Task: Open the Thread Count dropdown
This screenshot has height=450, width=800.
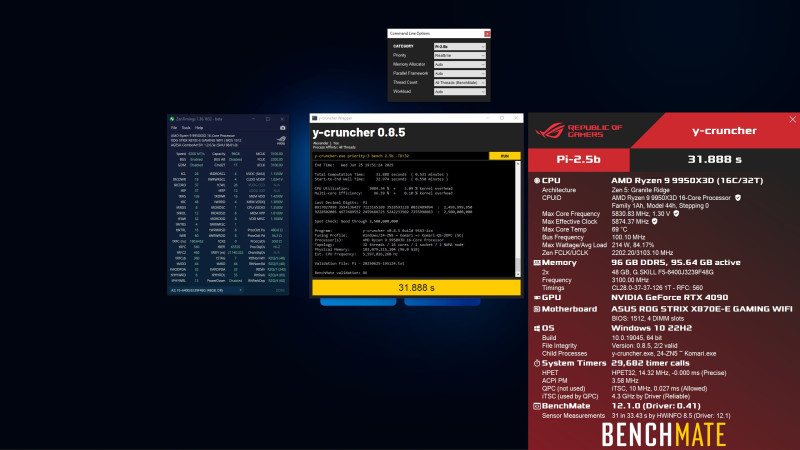Action: pyautogui.click(x=459, y=82)
